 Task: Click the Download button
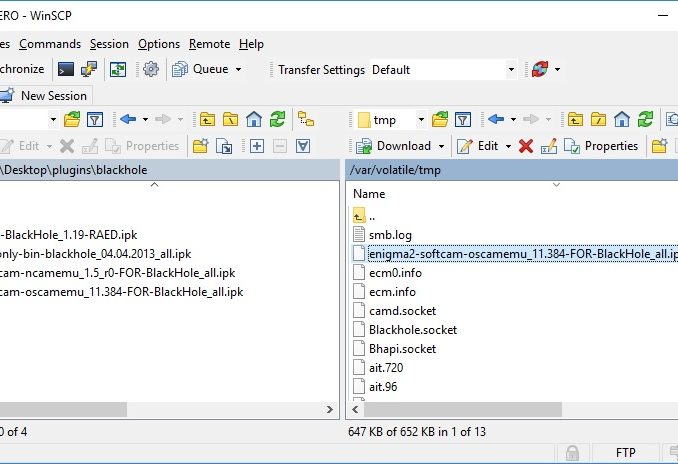[x=393, y=146]
